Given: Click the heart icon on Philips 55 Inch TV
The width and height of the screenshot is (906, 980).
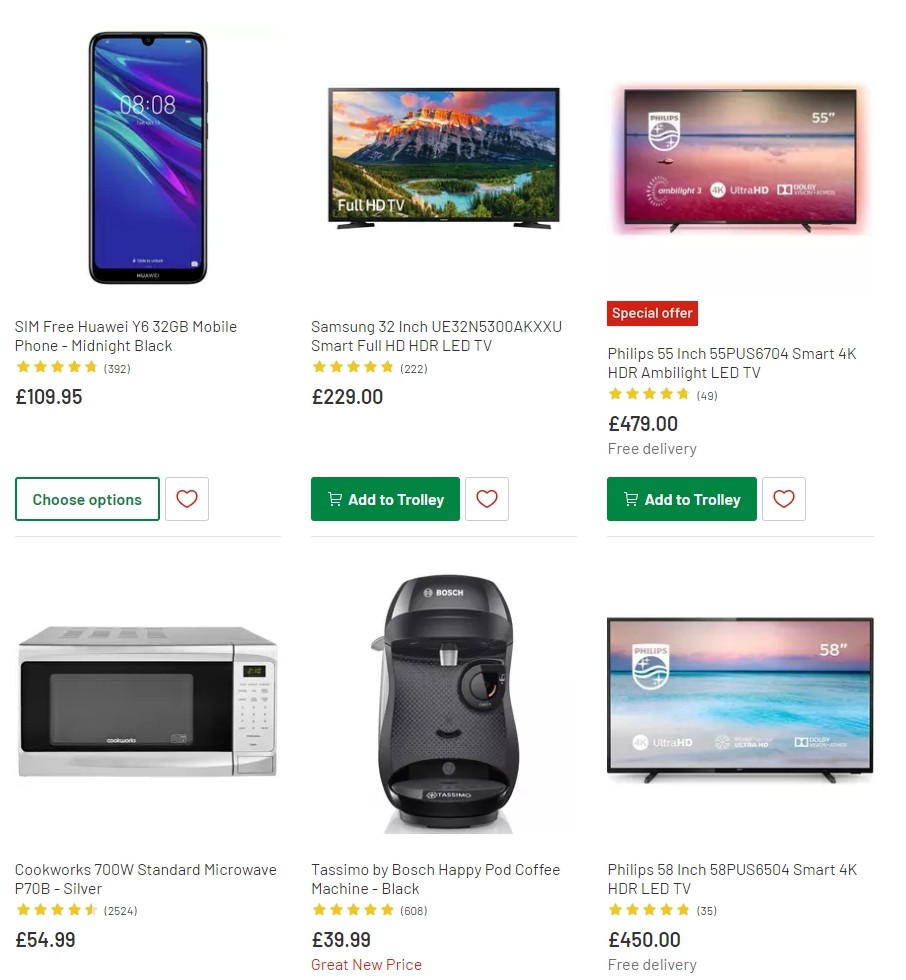Looking at the screenshot, I should [784, 498].
